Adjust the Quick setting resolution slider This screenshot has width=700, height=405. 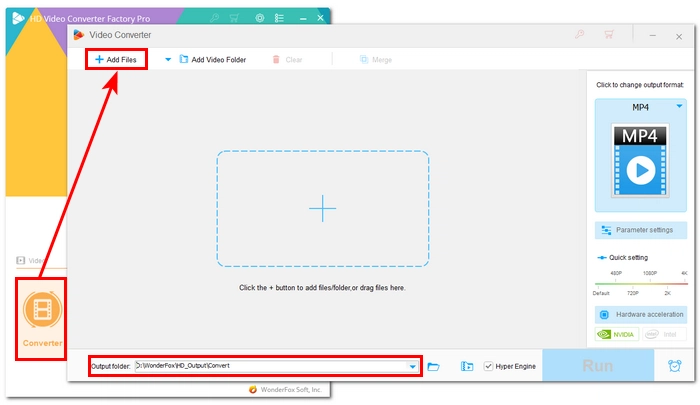tap(641, 283)
